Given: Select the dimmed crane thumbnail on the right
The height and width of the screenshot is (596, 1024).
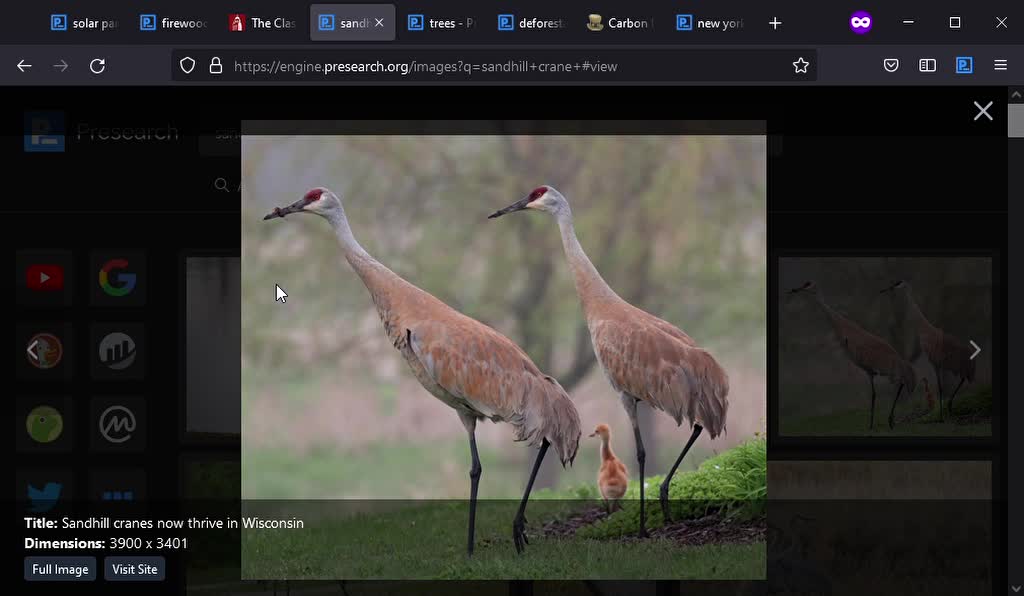Looking at the screenshot, I should point(885,346).
